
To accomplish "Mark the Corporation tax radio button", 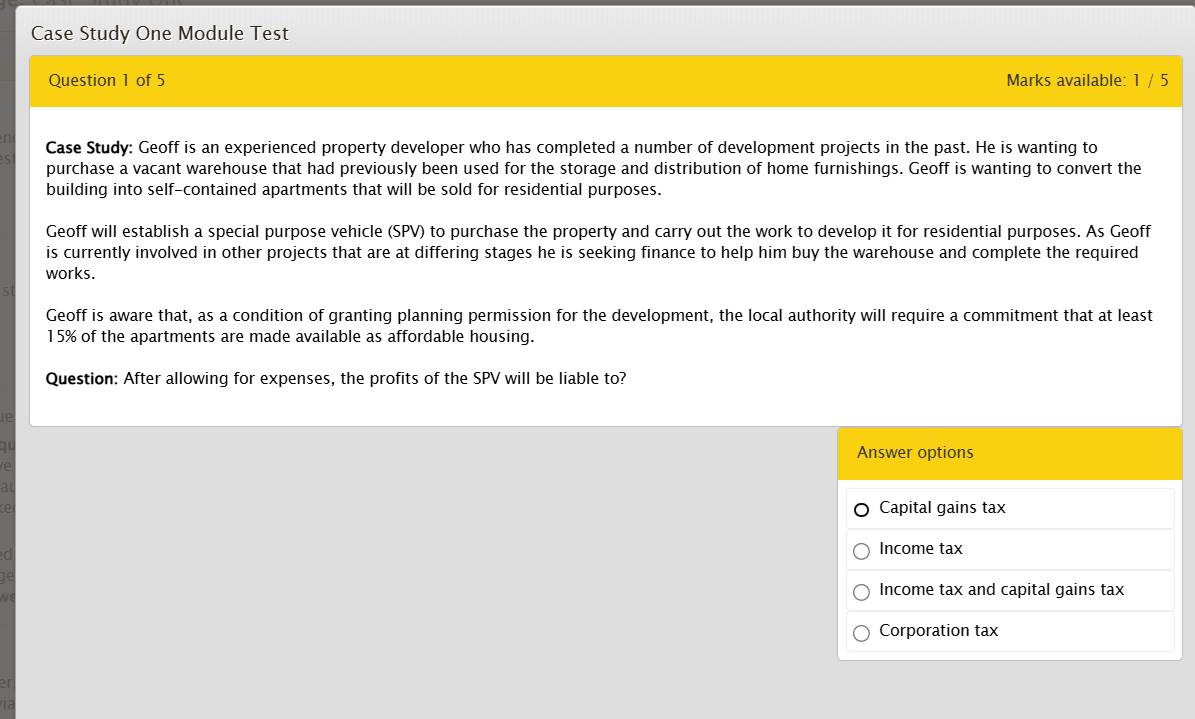I will click(x=861, y=633).
